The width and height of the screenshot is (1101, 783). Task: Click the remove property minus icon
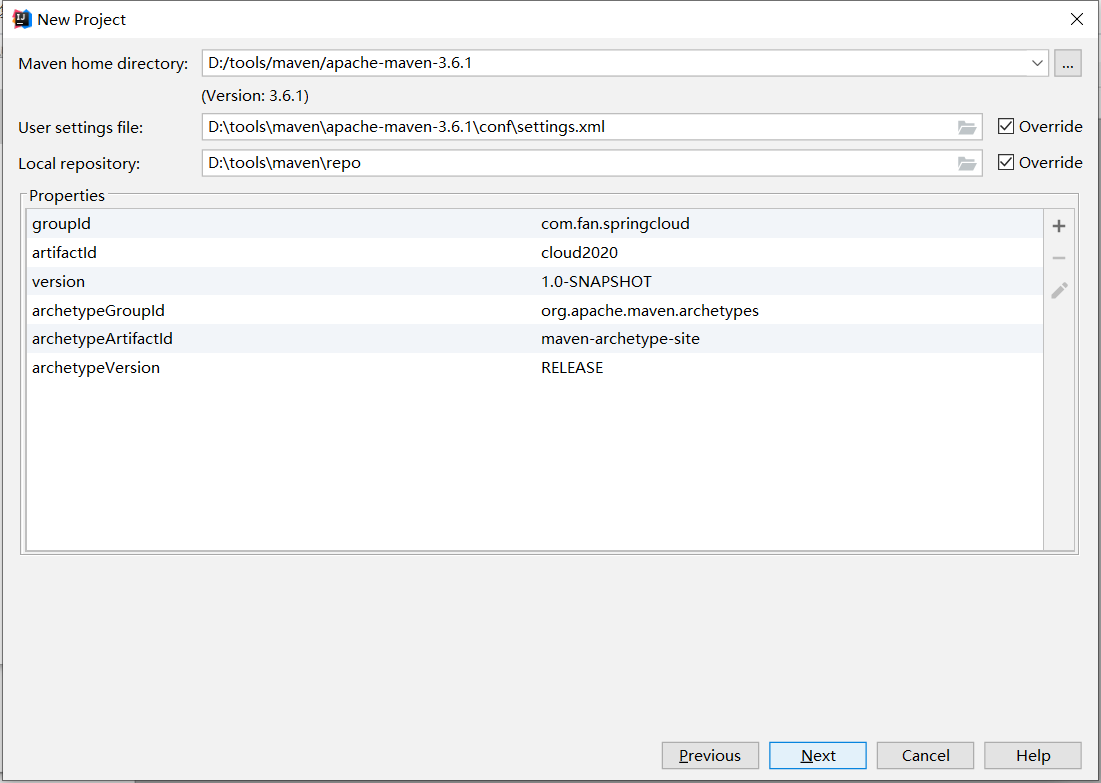tap(1059, 258)
